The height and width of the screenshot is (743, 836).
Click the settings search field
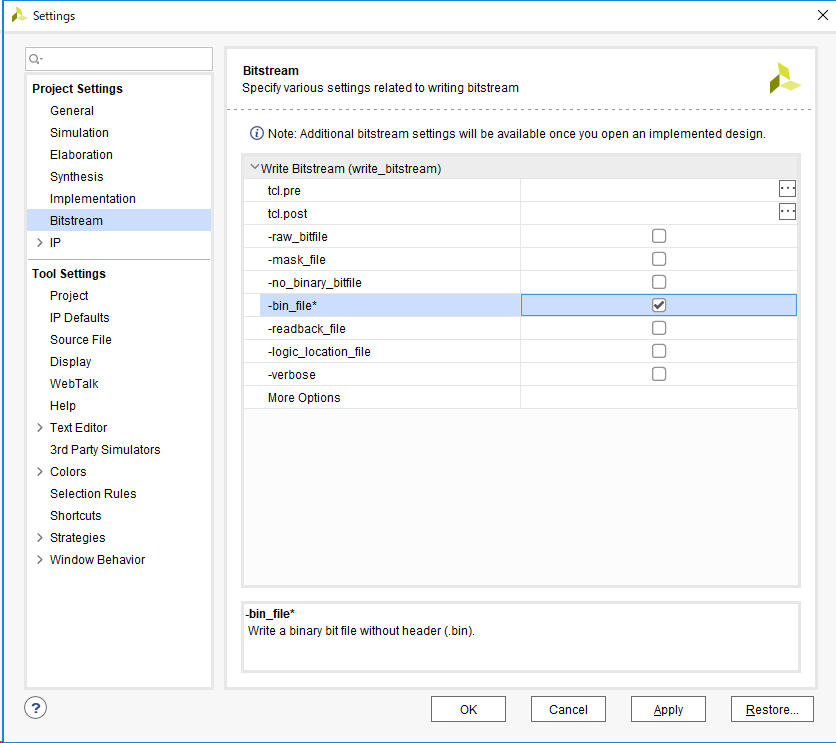click(125, 60)
